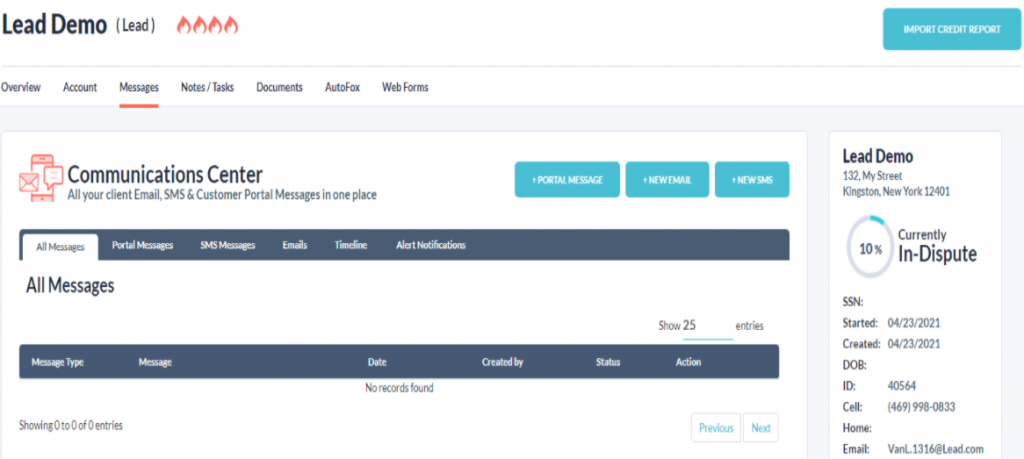View the Timeline sub-tab
The width and height of the screenshot is (1024, 459).
[350, 245]
